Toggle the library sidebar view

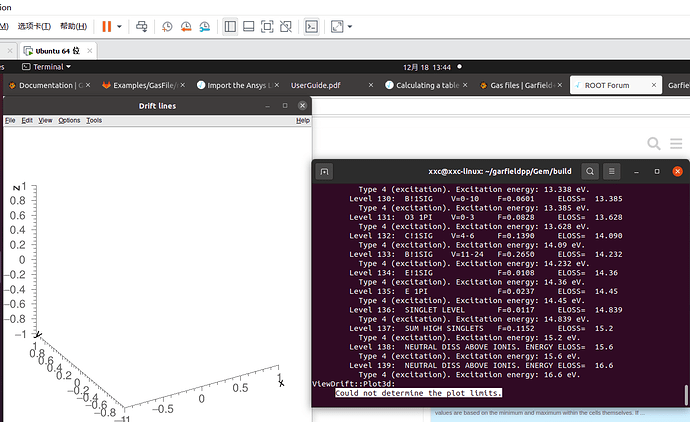(x=229, y=26)
